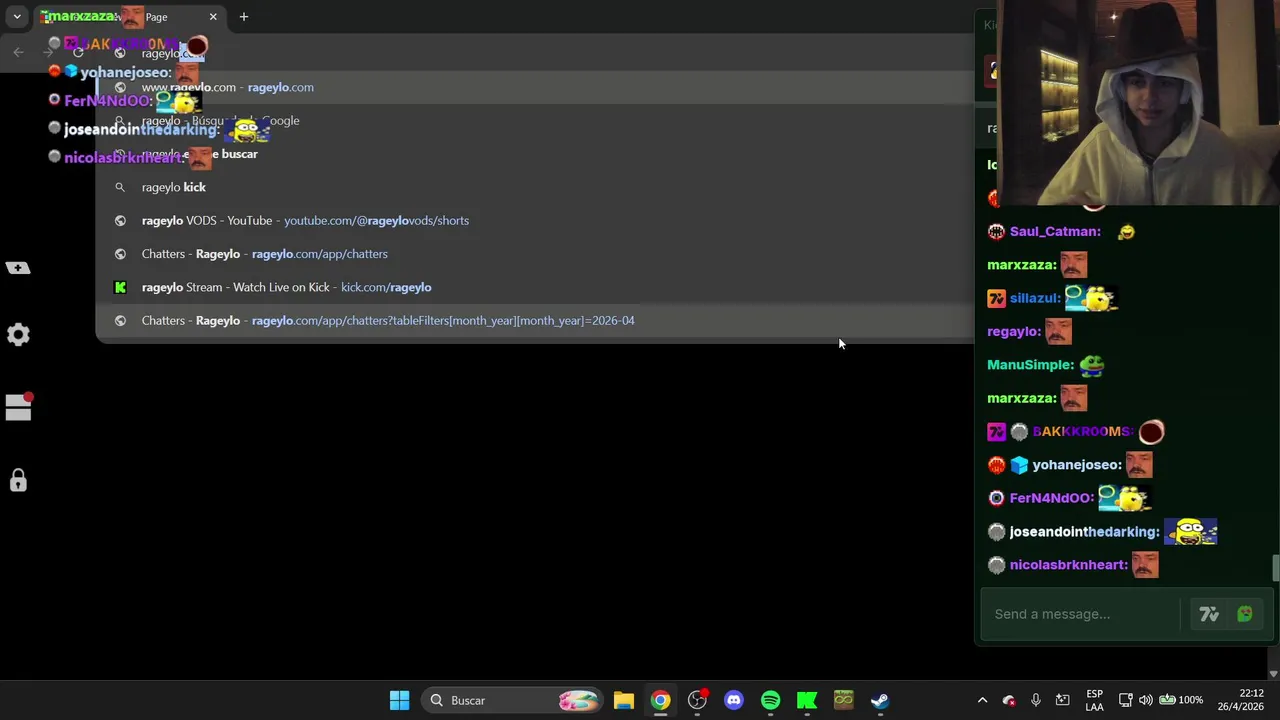
Task: Open the notifications panel icon with red dot
Action: (x=19, y=406)
